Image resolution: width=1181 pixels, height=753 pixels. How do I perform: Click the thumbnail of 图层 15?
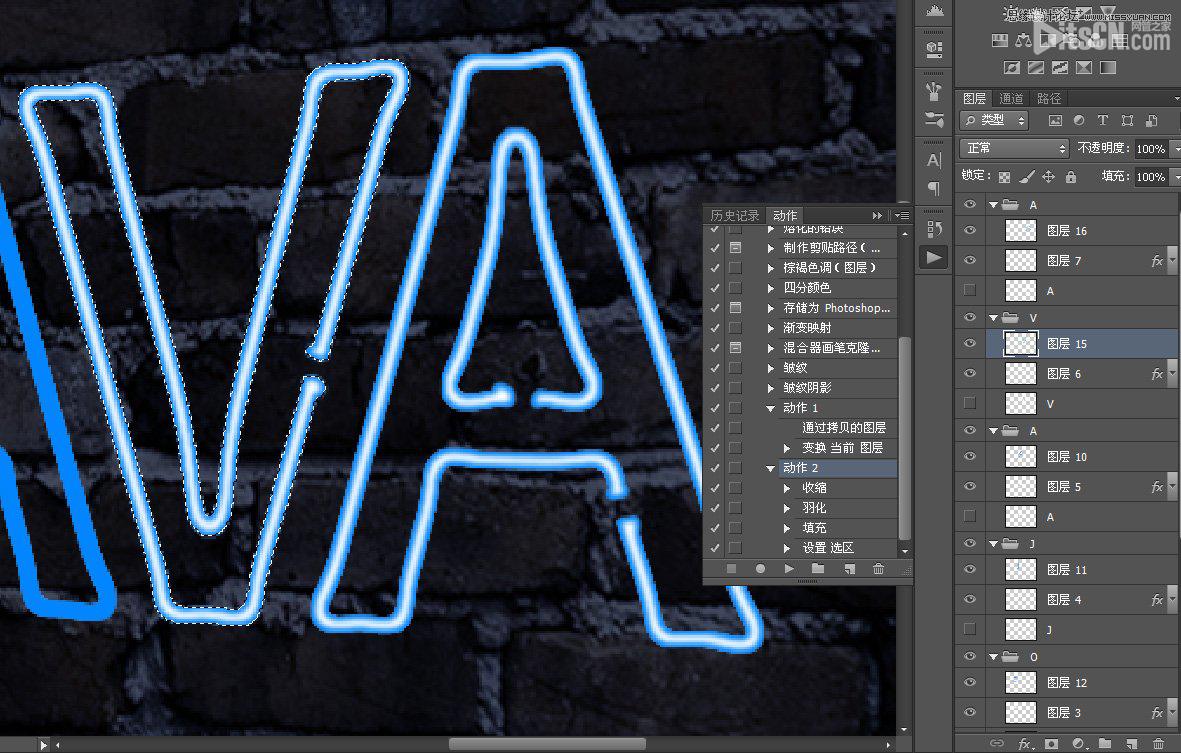click(x=1019, y=343)
